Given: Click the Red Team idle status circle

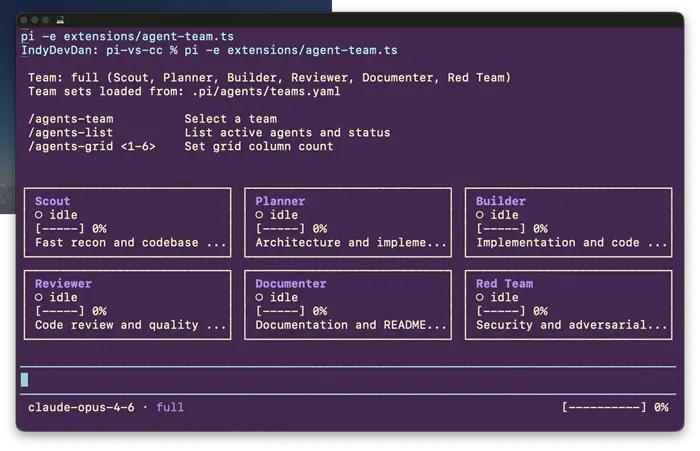Looking at the screenshot, I should pos(479,297).
